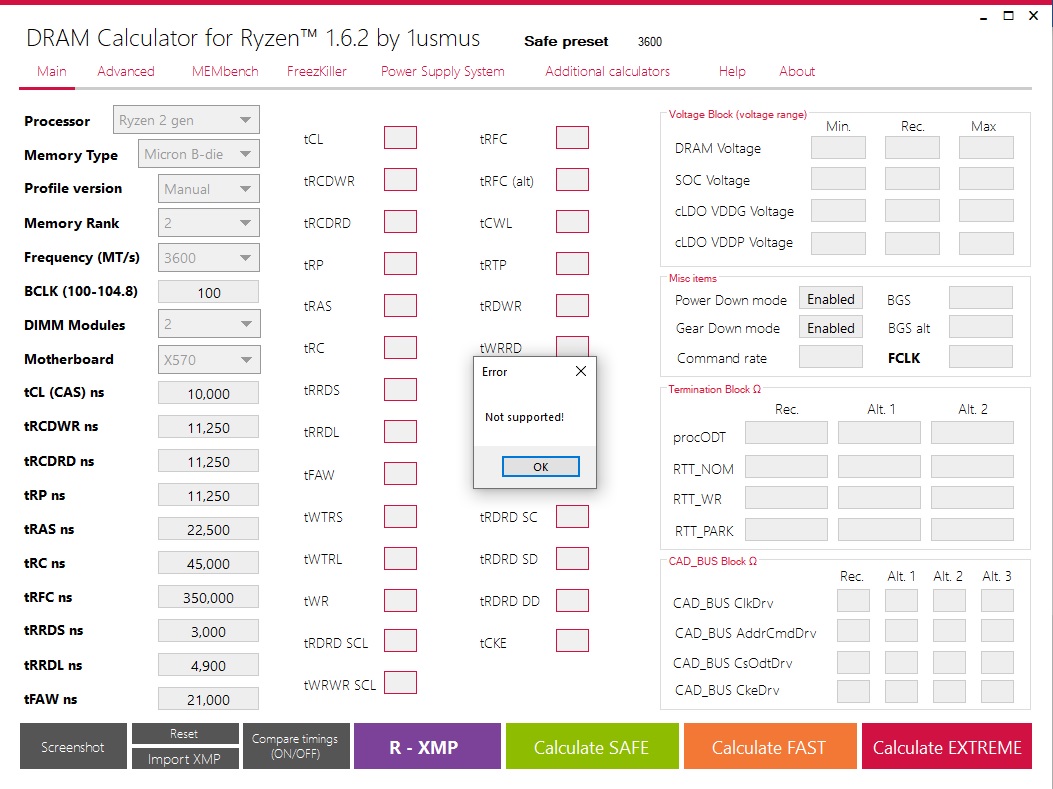1053x789 pixels.
Task: Open the FreezKiller tab
Action: [317, 71]
